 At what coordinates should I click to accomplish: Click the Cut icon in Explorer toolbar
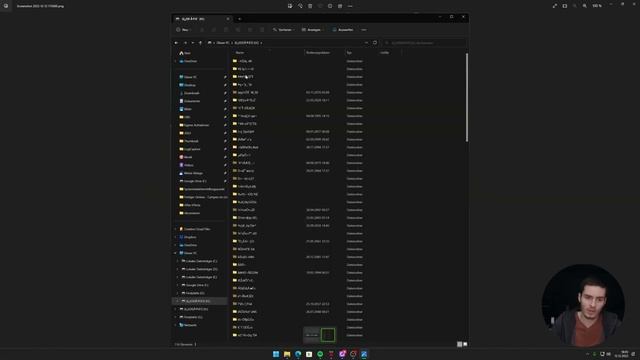coord(202,30)
